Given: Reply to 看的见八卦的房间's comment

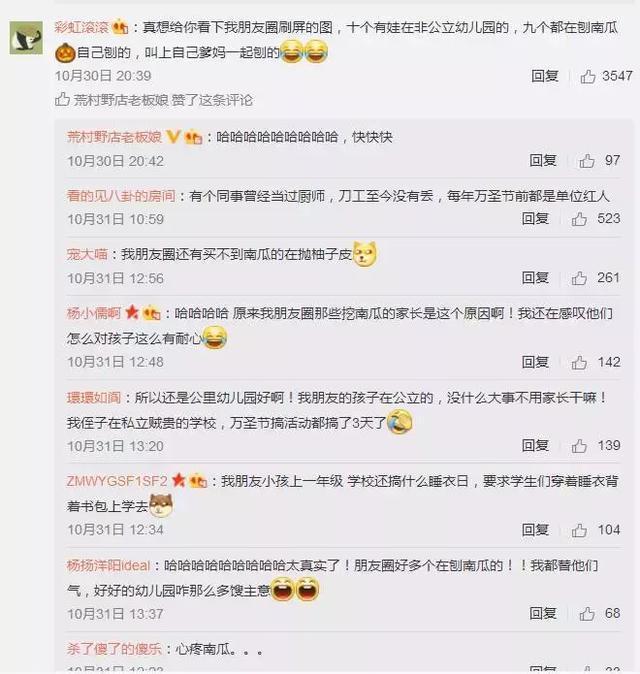Looking at the screenshot, I should [x=535, y=218].
